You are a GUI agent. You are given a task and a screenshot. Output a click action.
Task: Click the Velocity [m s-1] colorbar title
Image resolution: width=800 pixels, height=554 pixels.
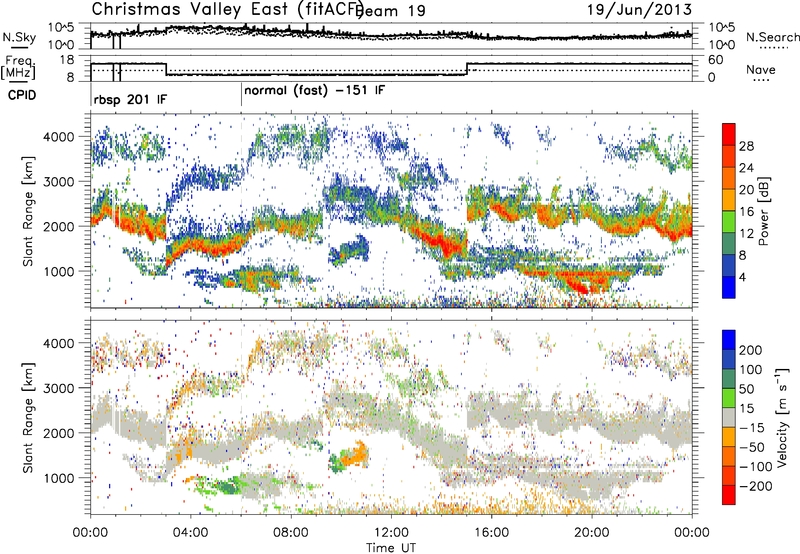[x=782, y=417]
